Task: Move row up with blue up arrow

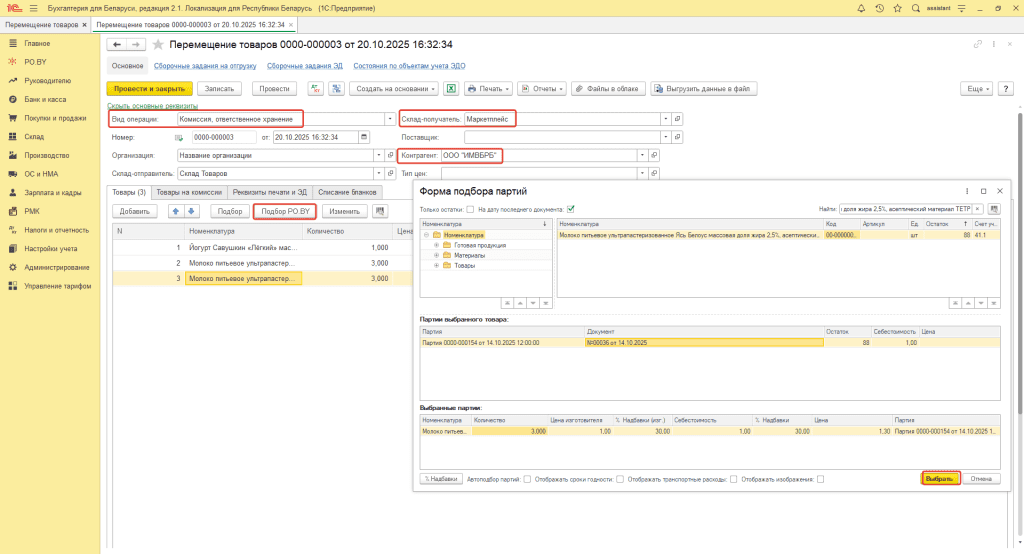Action: point(177,211)
